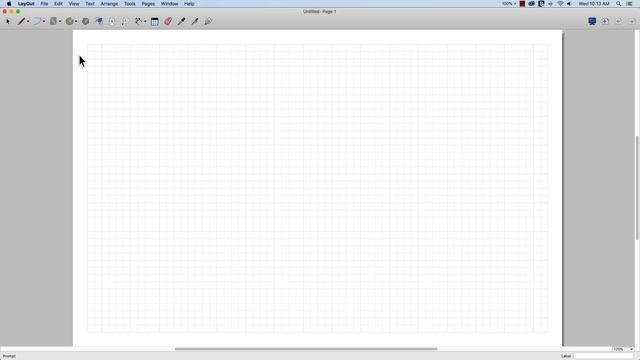
Task: Click the red menu bar status icon
Action: point(522,4)
